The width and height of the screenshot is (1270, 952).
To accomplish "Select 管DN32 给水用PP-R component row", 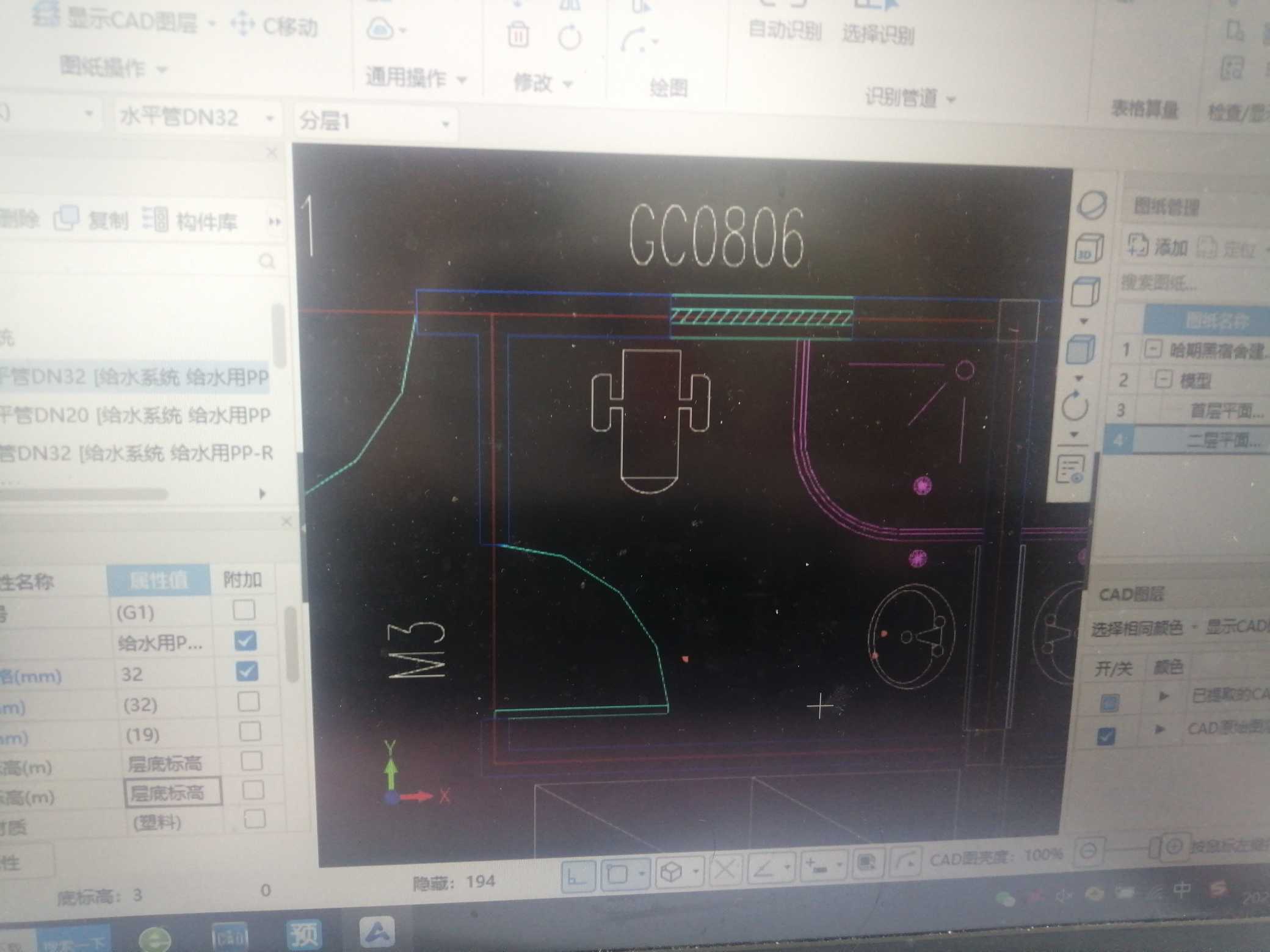I will tap(136, 453).
